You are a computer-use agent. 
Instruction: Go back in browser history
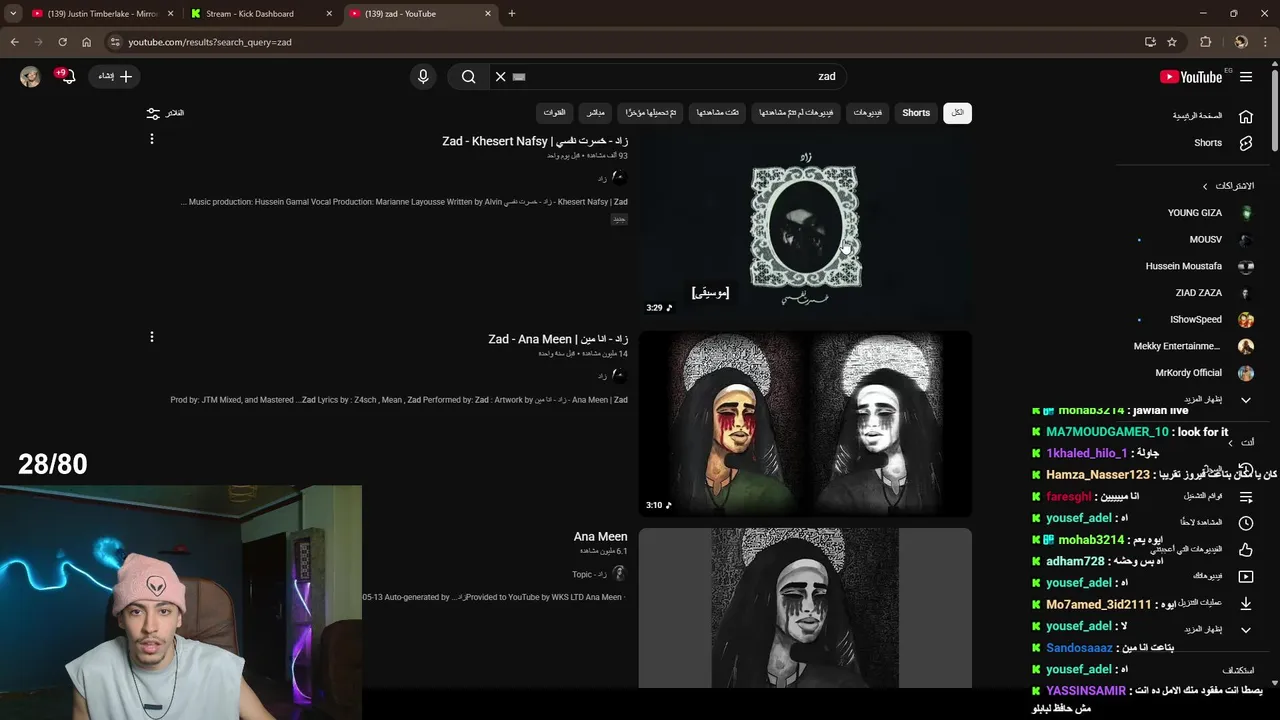tap(14, 42)
